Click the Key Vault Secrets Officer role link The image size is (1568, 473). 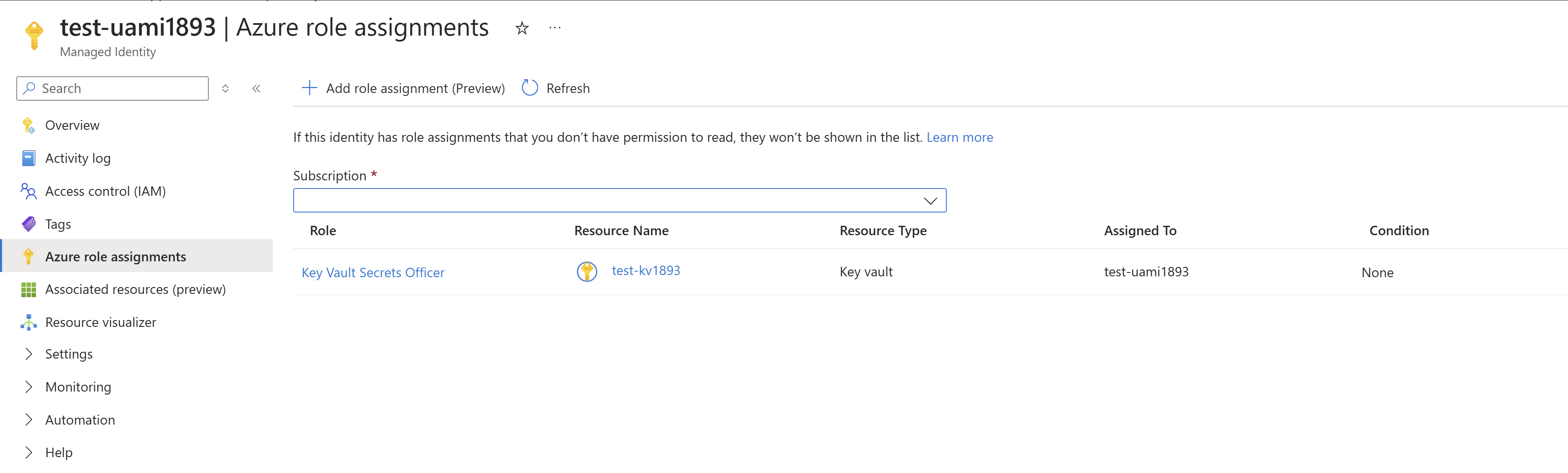coord(373,272)
